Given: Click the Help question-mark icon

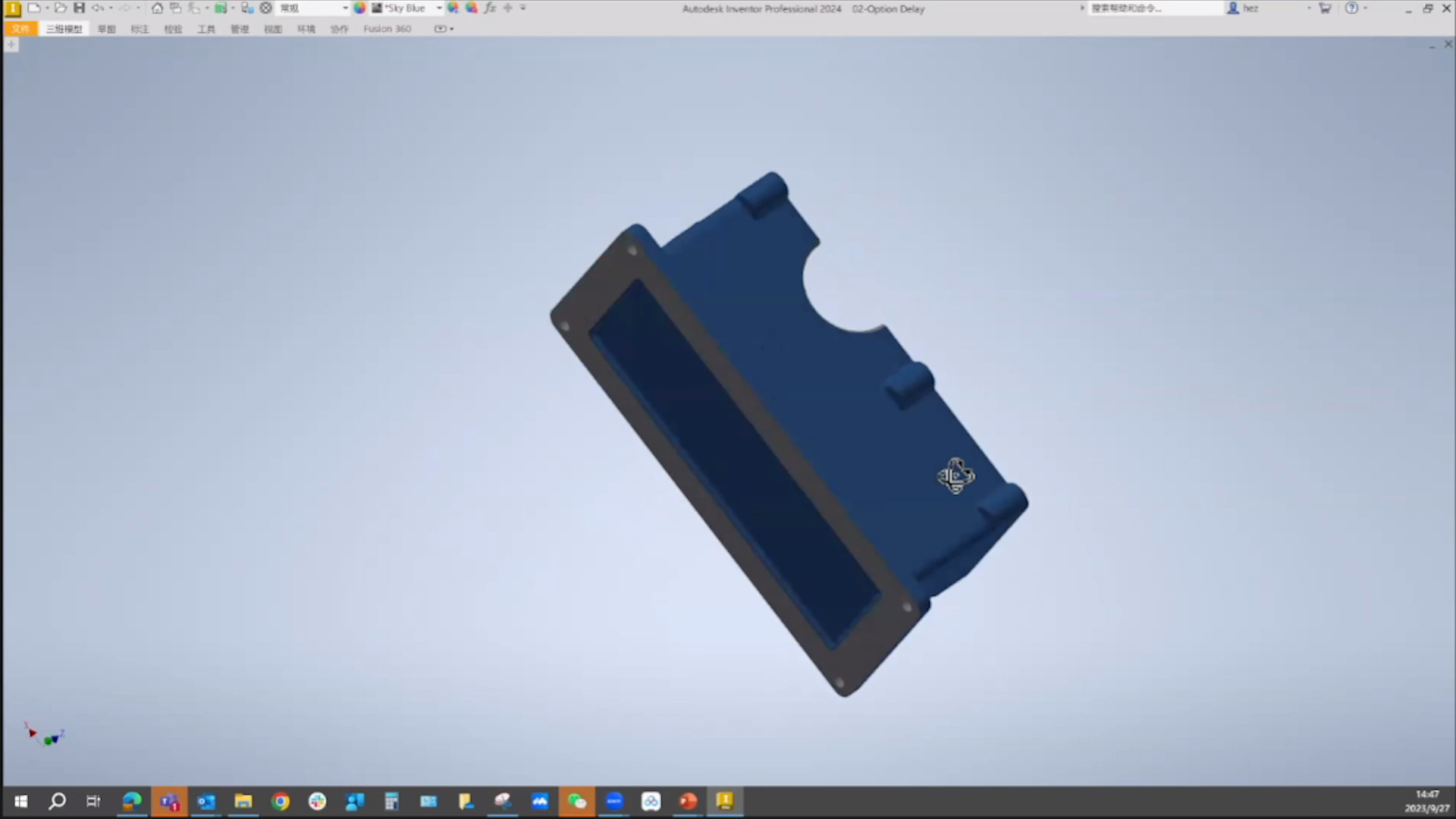Looking at the screenshot, I should [x=1352, y=8].
